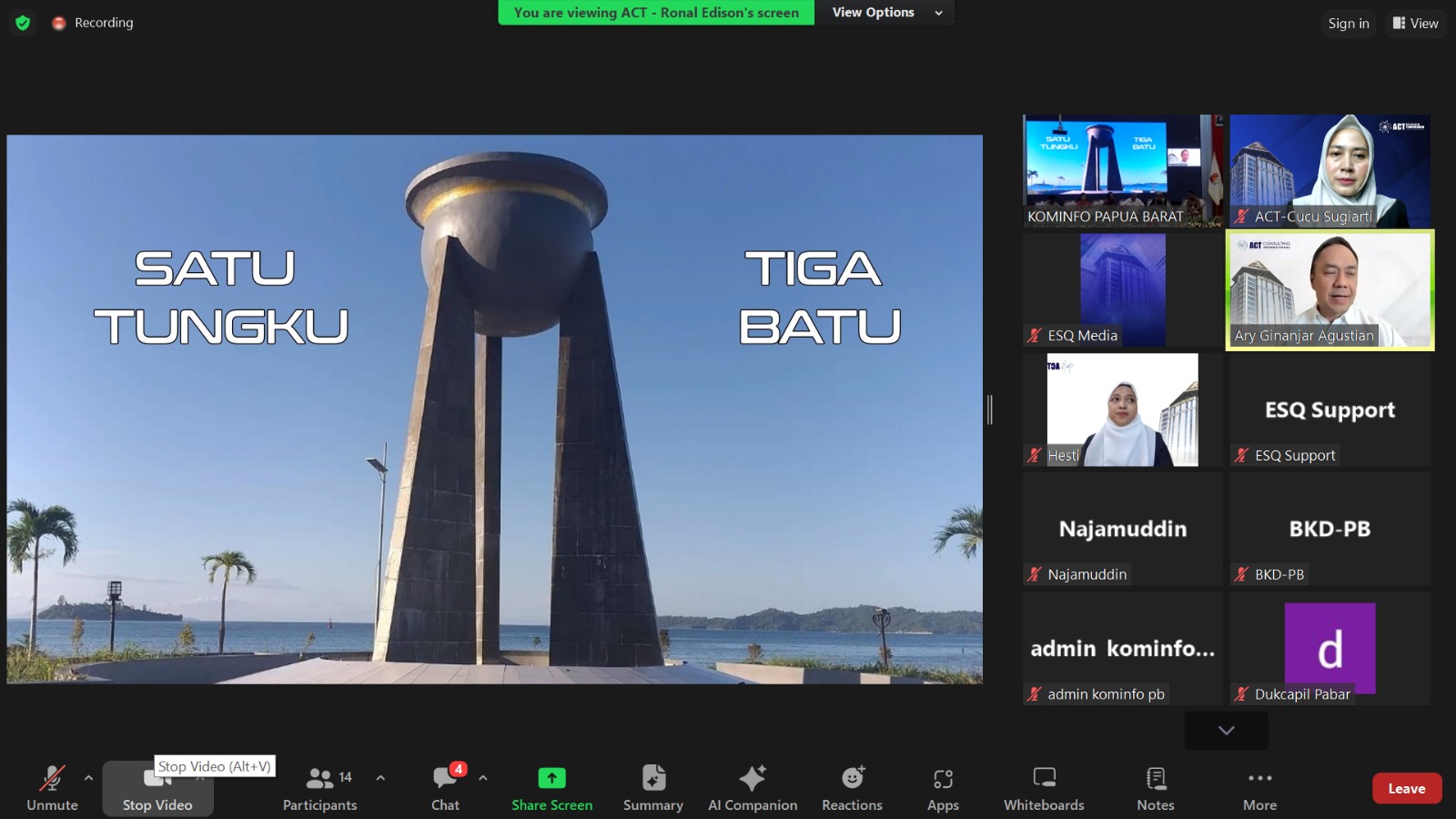Open the View layout menu
The height and width of the screenshot is (819, 1456).
(1415, 24)
